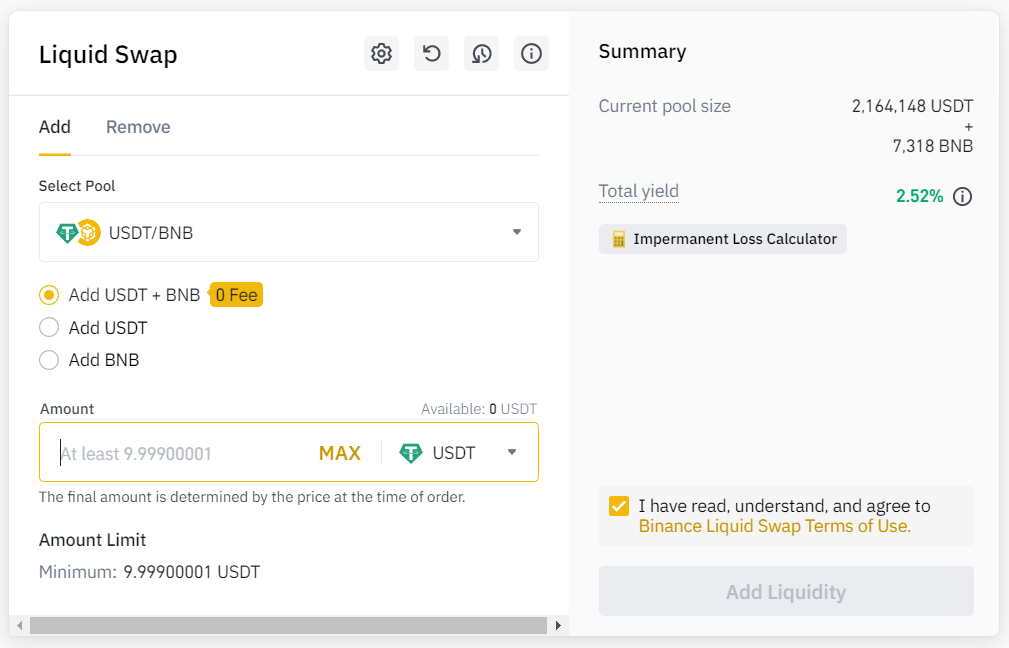The image size is (1009, 648).
Task: Click the USDT coin icon in the Amount field
Action: pos(411,453)
